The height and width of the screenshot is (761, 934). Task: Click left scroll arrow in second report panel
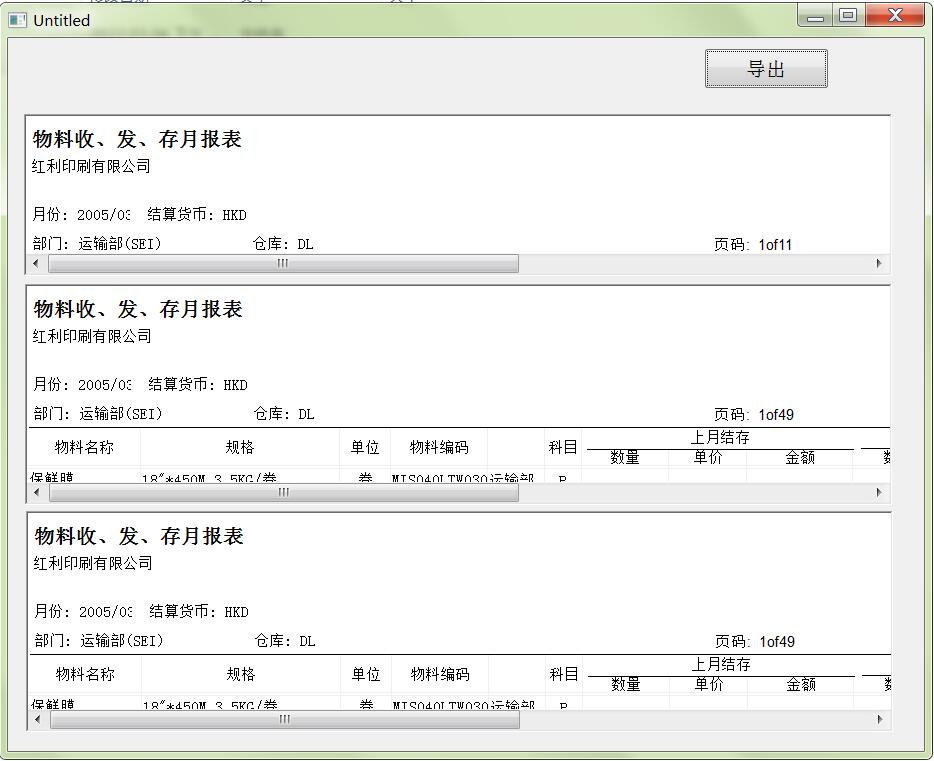tap(38, 492)
